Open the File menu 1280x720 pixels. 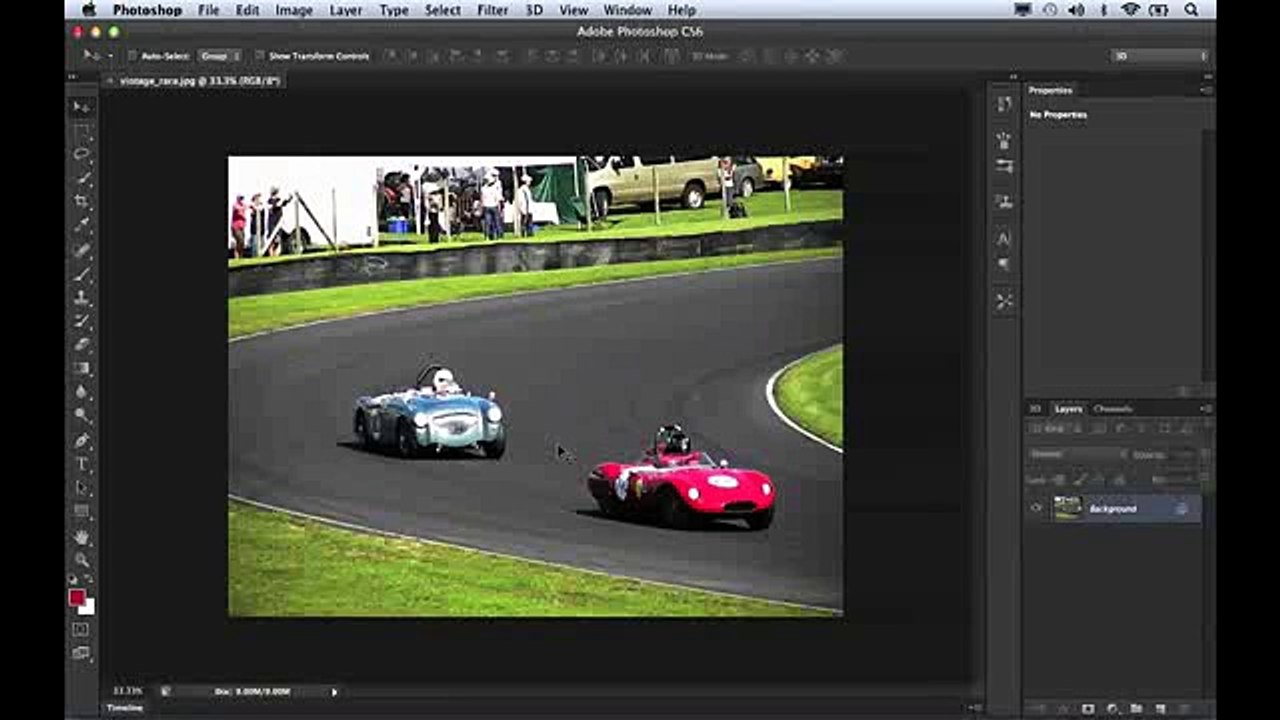[208, 9]
